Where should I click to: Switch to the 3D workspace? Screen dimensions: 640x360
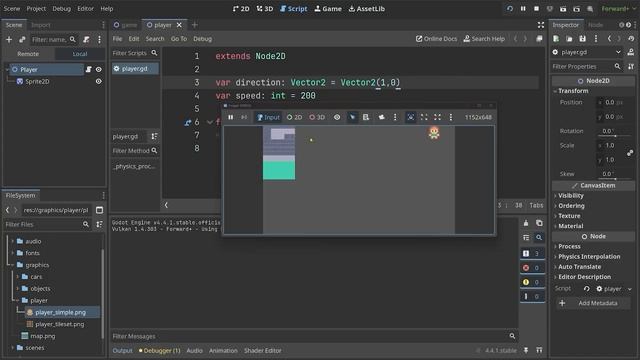(x=264, y=9)
